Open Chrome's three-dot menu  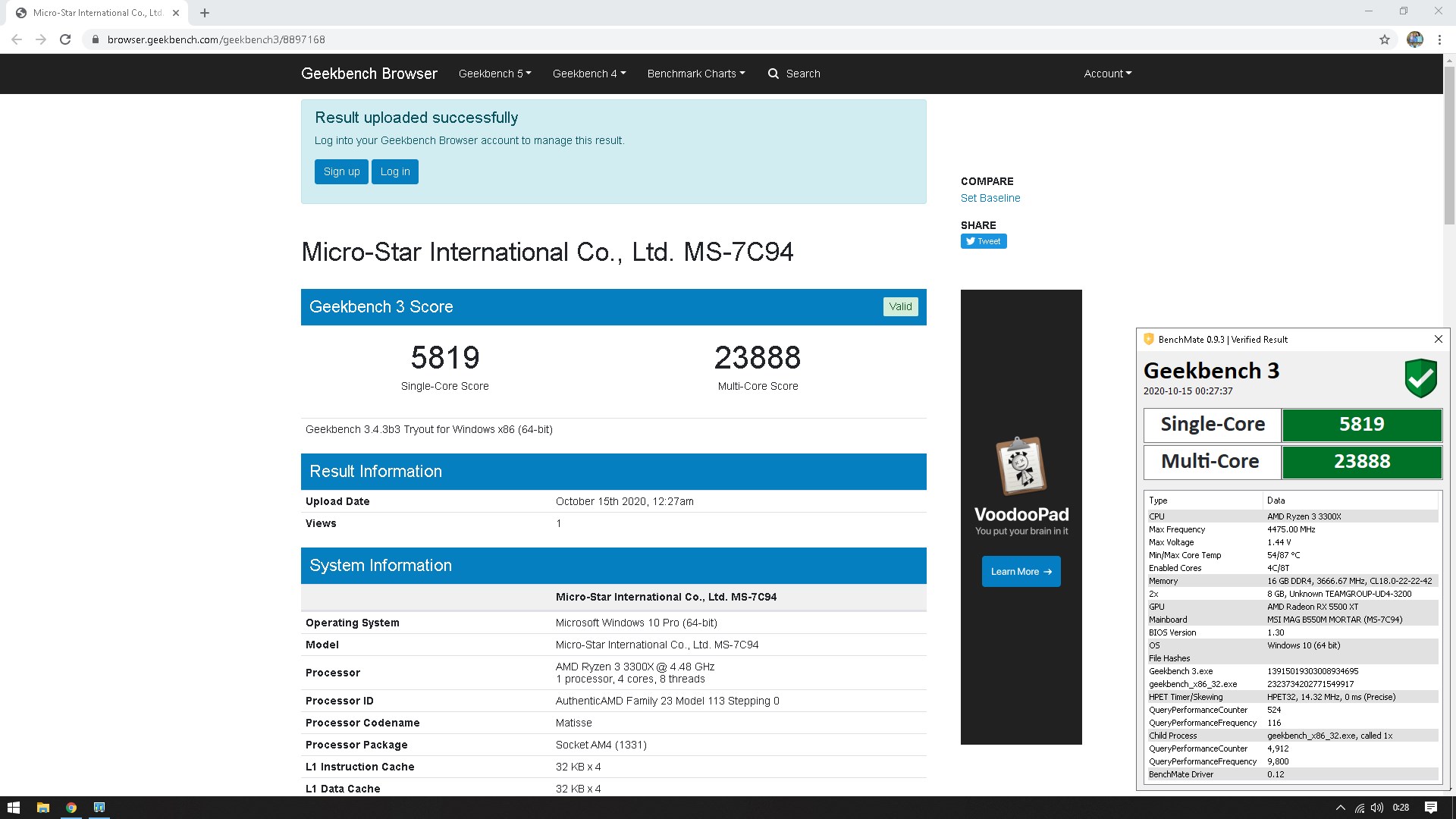(1439, 39)
